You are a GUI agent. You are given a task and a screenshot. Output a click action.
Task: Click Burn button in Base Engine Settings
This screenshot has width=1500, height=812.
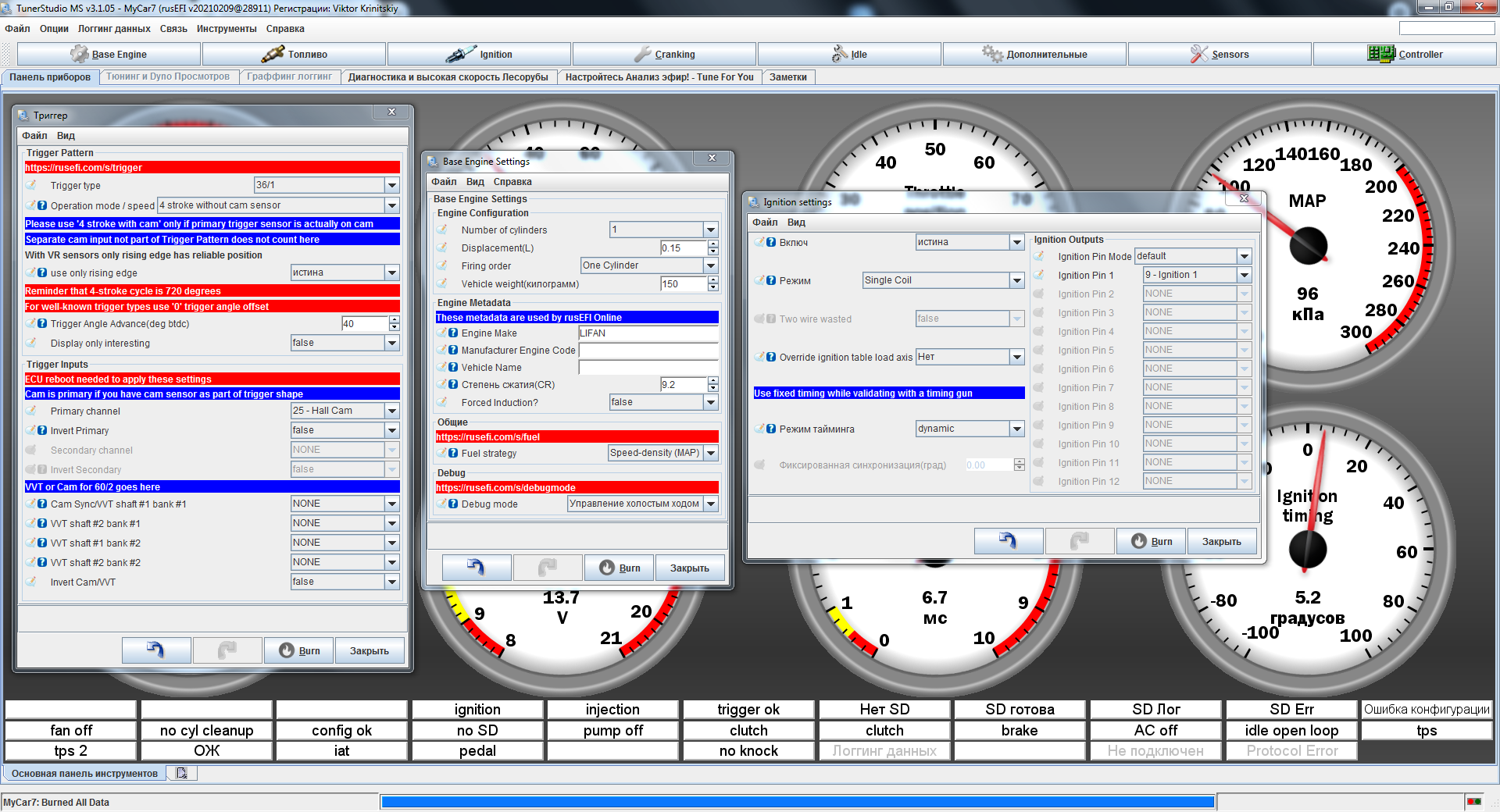(x=620, y=568)
